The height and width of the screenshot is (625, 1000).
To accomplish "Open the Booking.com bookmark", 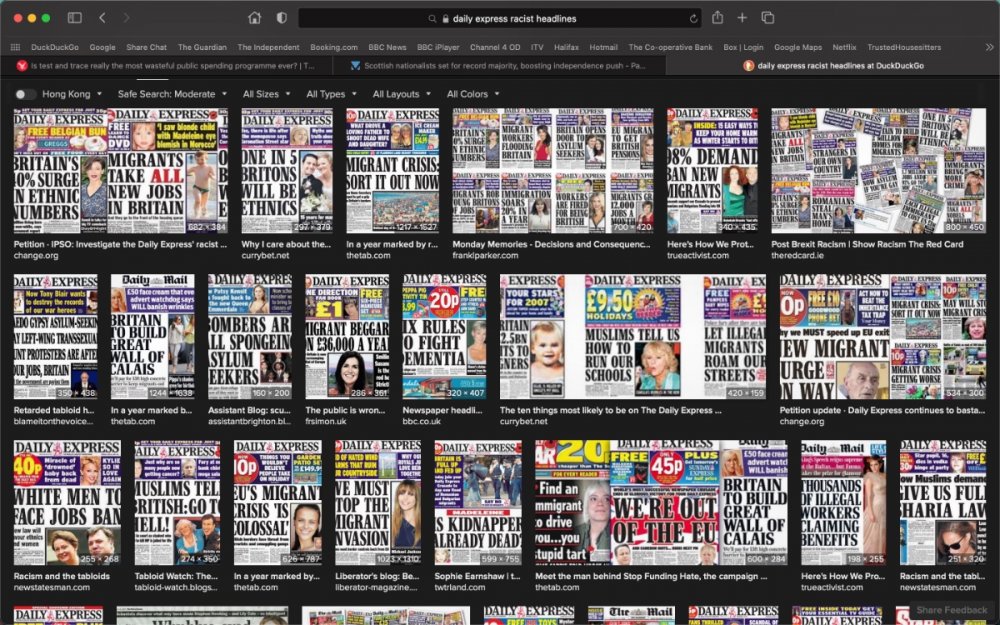I will (x=334, y=47).
